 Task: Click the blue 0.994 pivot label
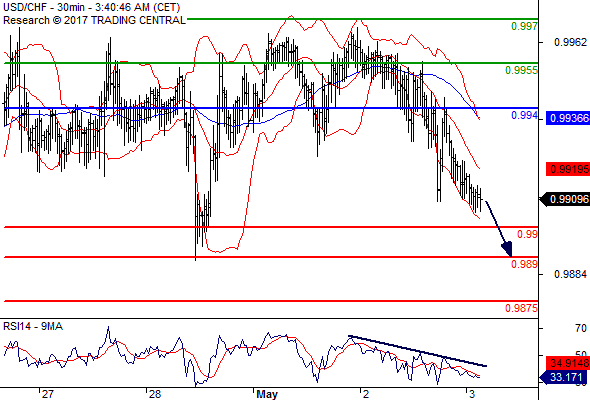tap(525, 115)
